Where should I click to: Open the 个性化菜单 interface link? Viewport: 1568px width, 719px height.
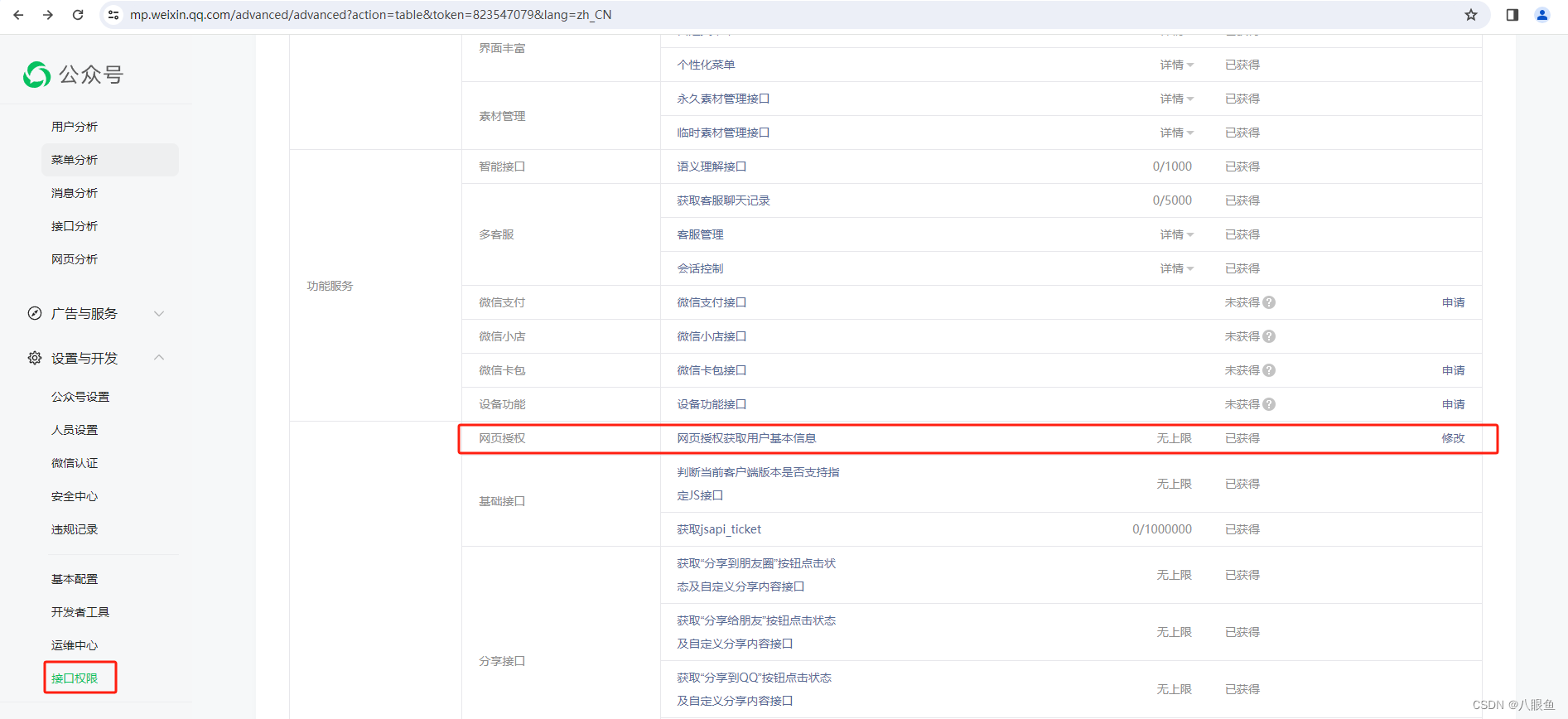coord(706,65)
